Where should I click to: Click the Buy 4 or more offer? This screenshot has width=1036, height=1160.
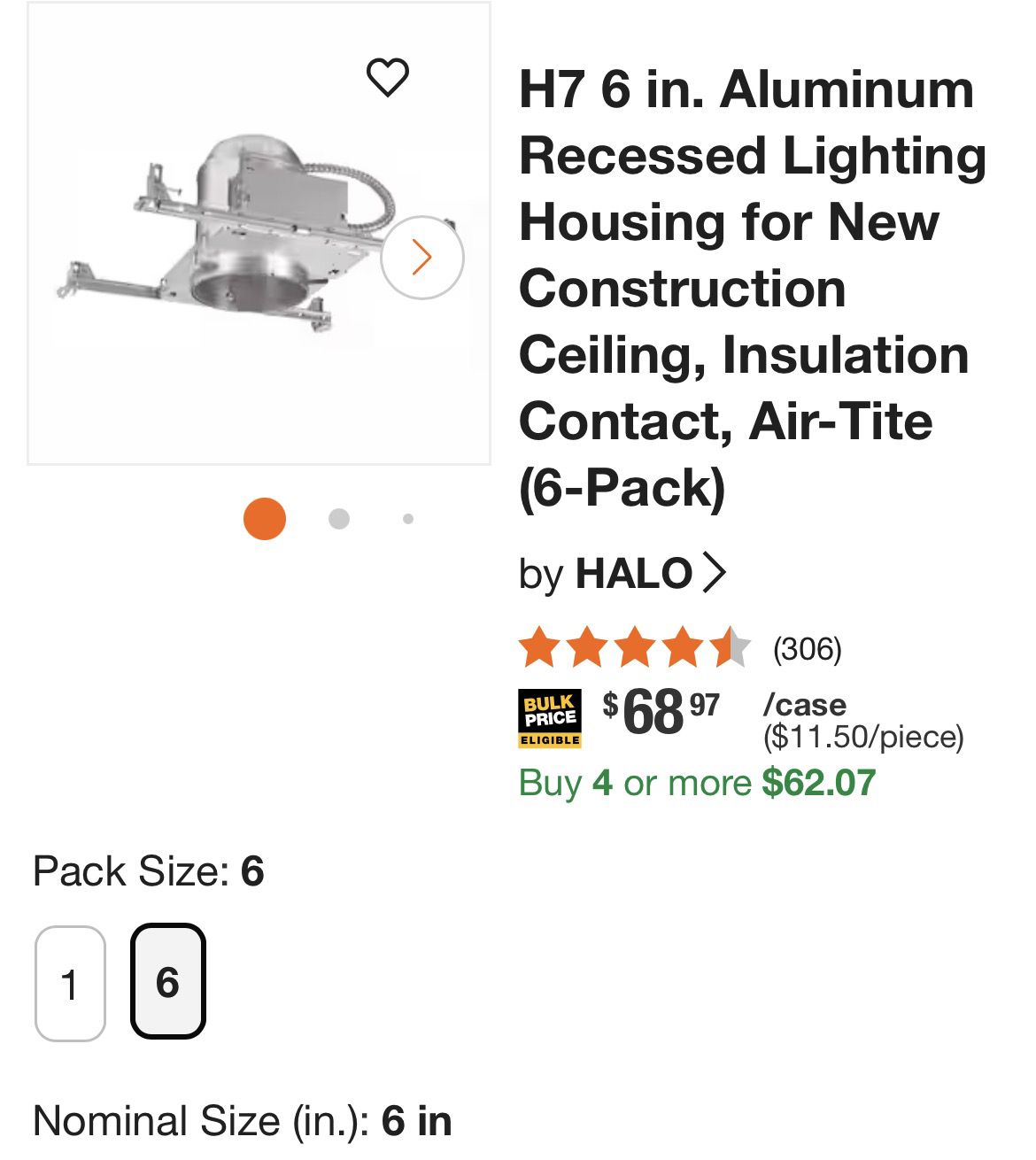(x=697, y=783)
